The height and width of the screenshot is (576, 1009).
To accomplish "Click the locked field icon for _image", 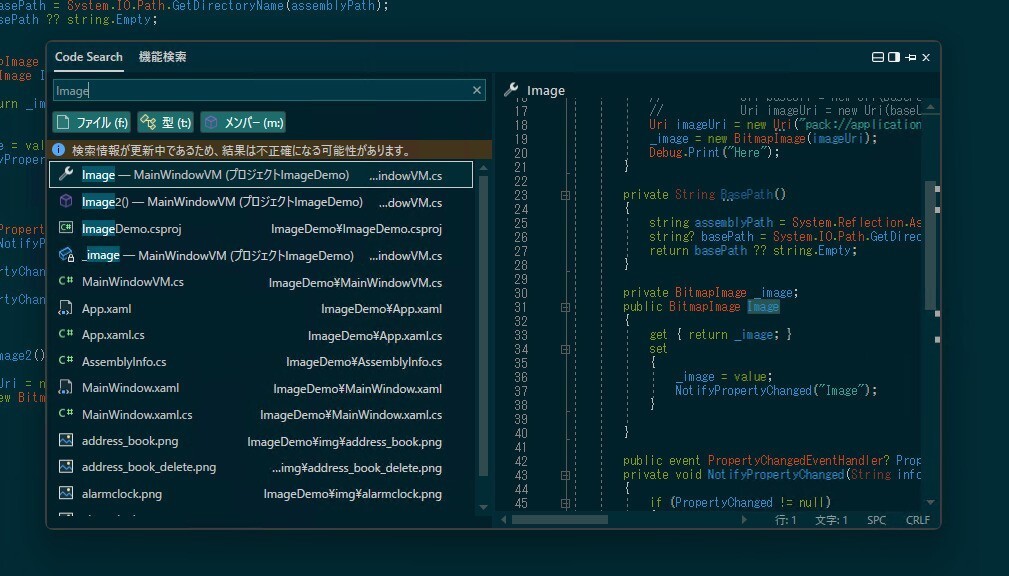I will point(66,256).
